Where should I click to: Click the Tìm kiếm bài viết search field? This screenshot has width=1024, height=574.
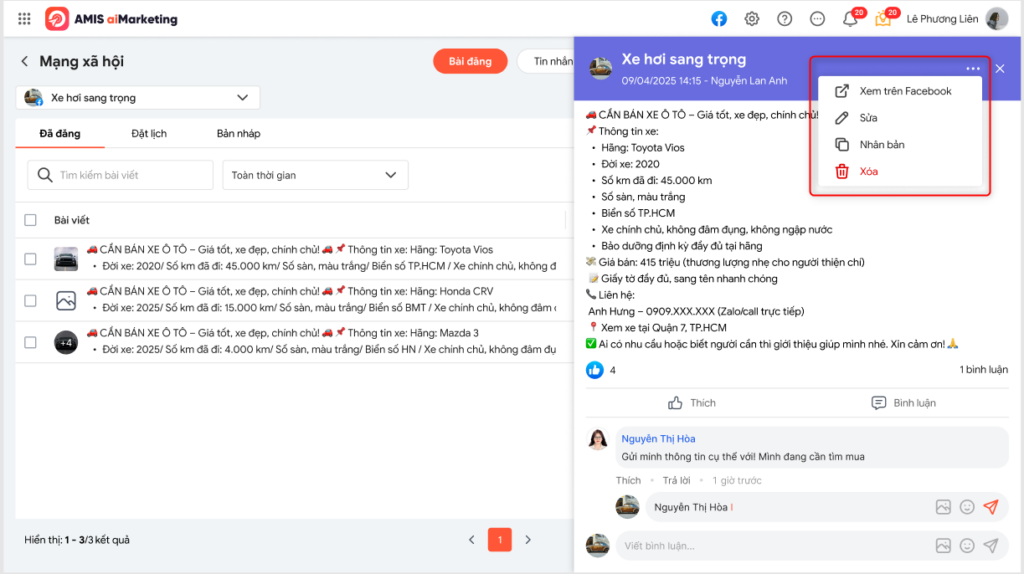pos(120,175)
